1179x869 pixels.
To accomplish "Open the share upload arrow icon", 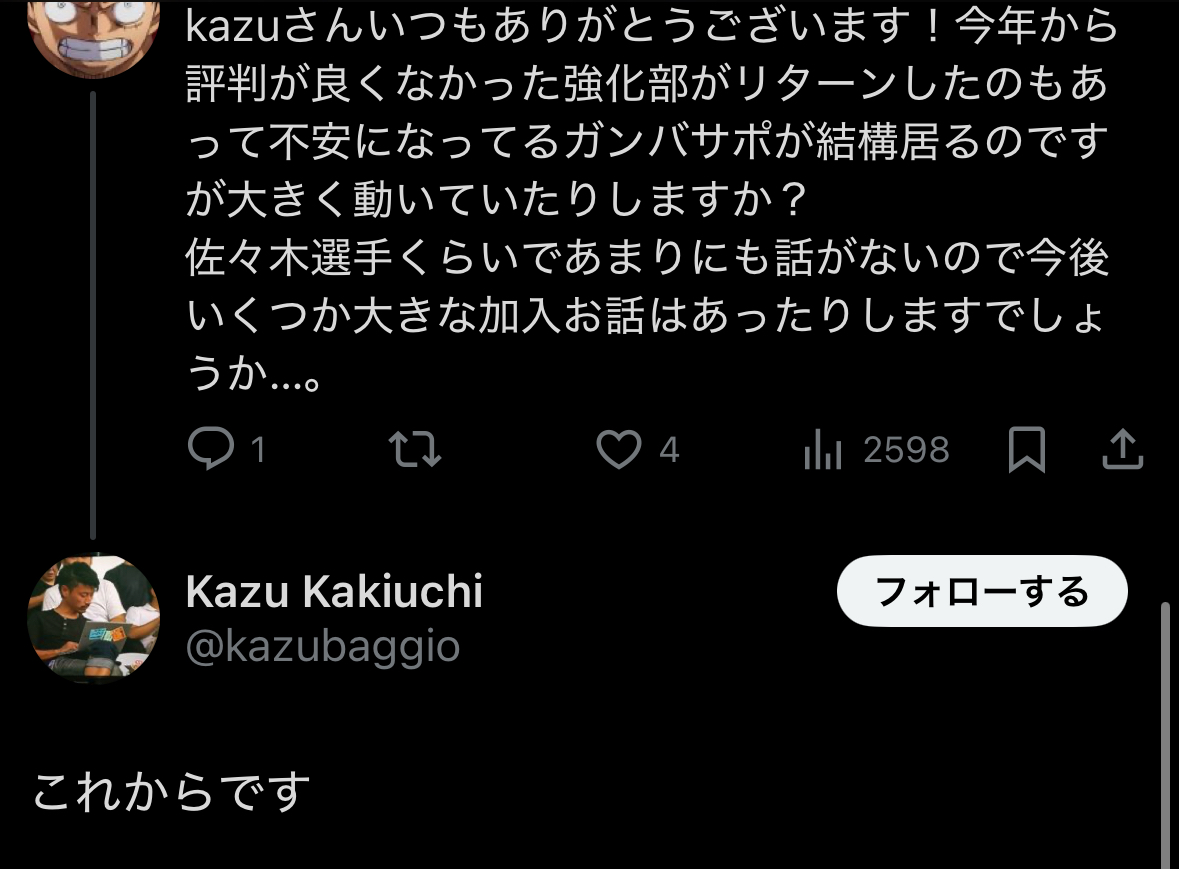I will coord(1123,449).
